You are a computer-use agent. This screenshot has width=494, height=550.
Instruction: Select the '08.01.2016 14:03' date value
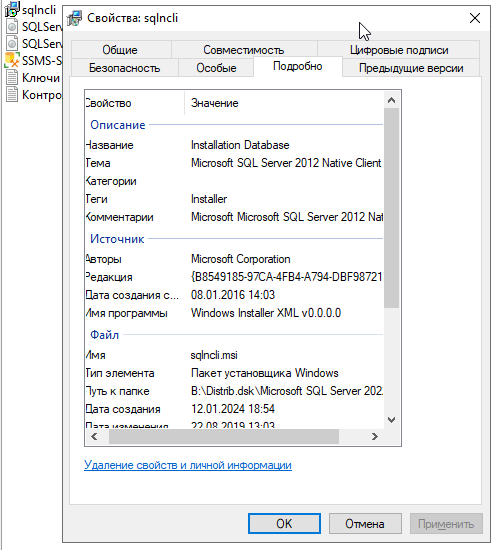point(233,295)
